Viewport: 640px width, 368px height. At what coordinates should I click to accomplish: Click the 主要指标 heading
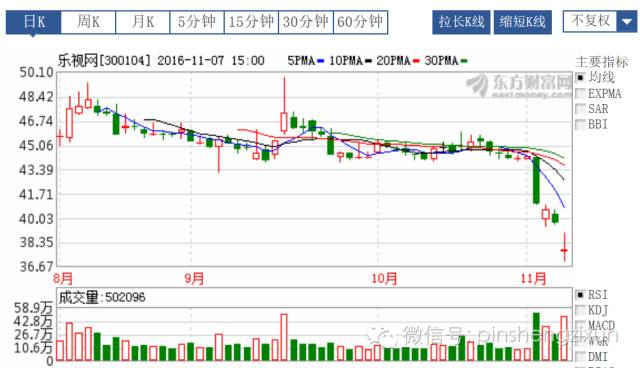pyautogui.click(x=602, y=62)
